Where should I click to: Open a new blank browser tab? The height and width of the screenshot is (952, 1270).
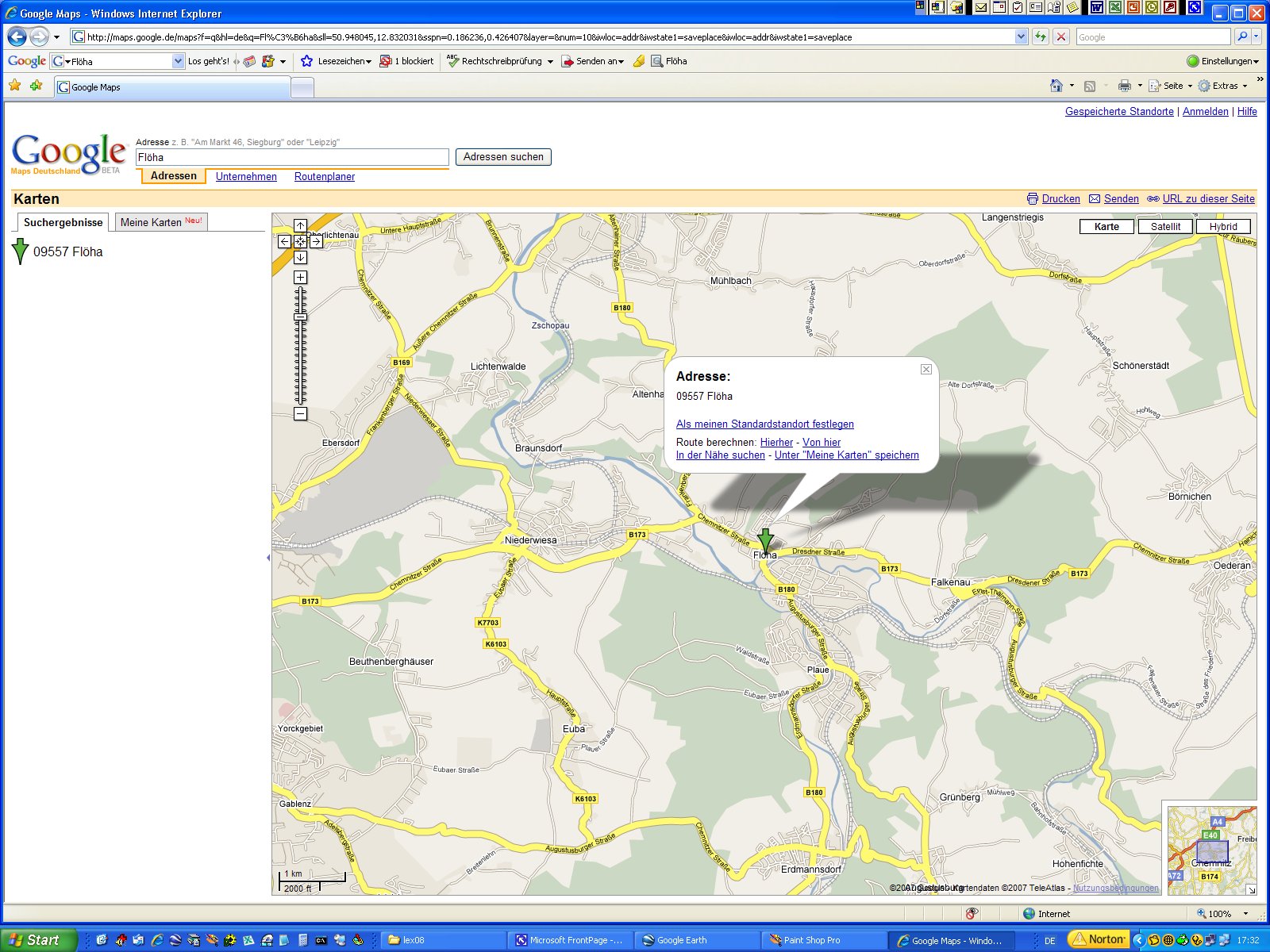tap(302, 88)
